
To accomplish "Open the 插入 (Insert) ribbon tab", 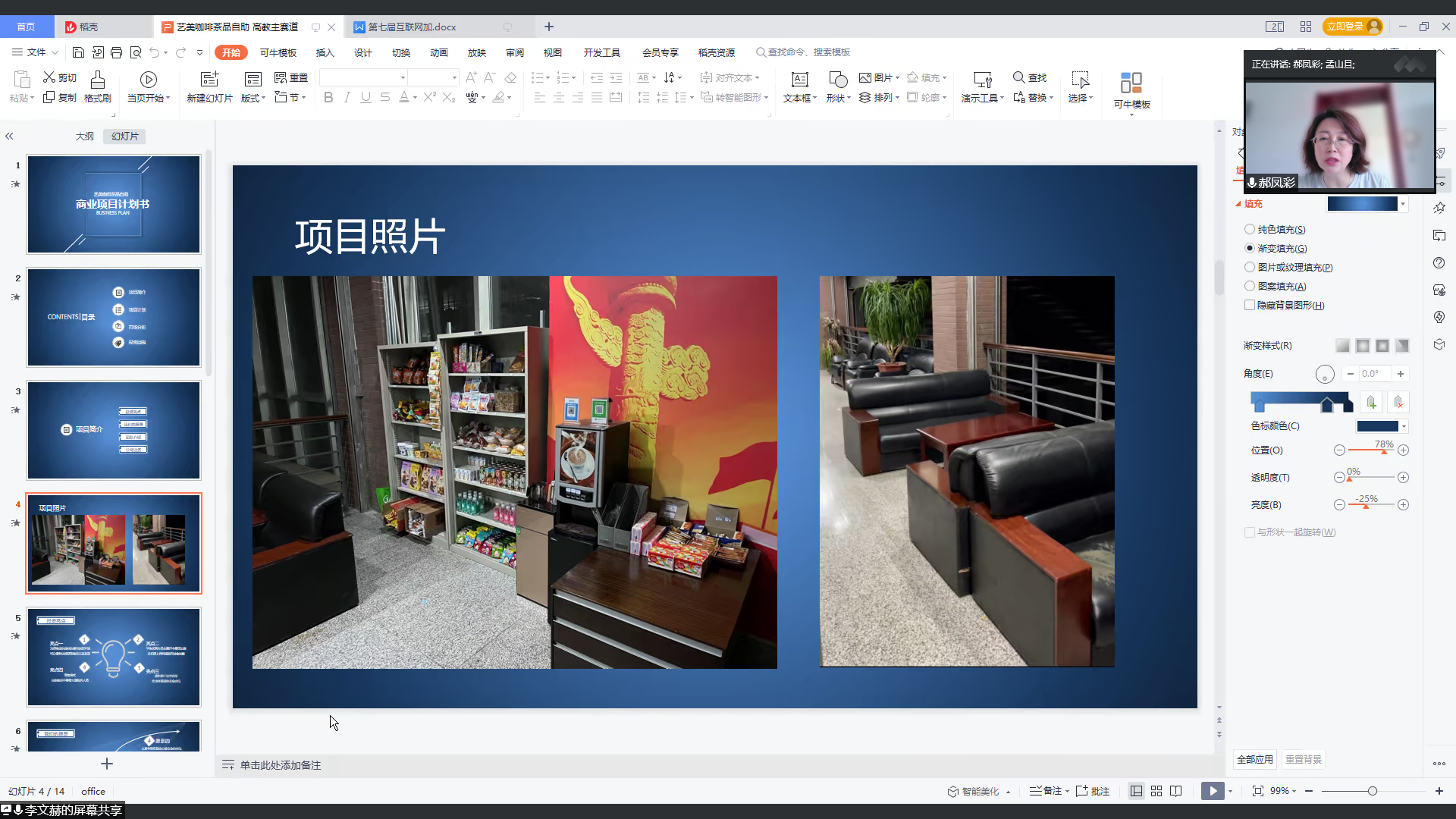I will click(x=325, y=52).
